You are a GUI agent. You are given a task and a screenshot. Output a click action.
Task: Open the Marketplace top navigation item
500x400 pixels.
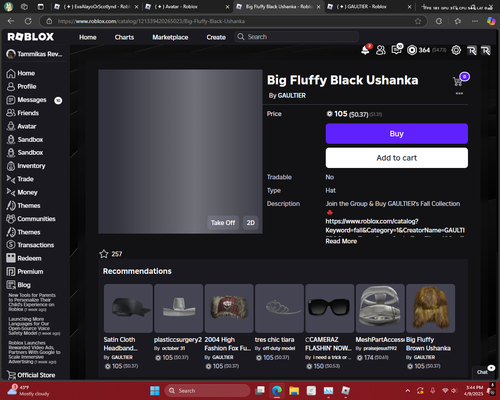click(x=170, y=37)
